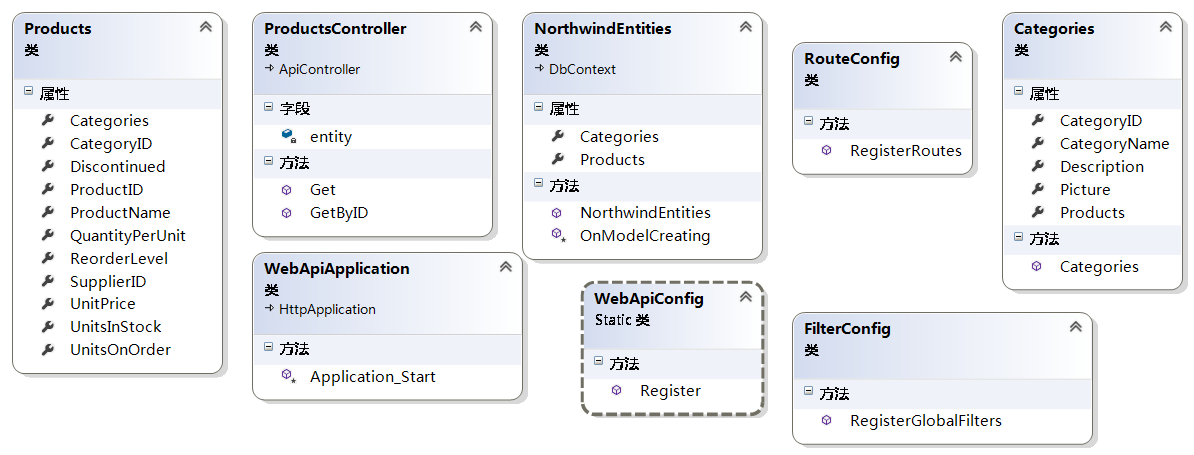This screenshot has width=1194, height=455.
Task: Collapse 方法 section in RouteConfig
Action: click(x=809, y=121)
